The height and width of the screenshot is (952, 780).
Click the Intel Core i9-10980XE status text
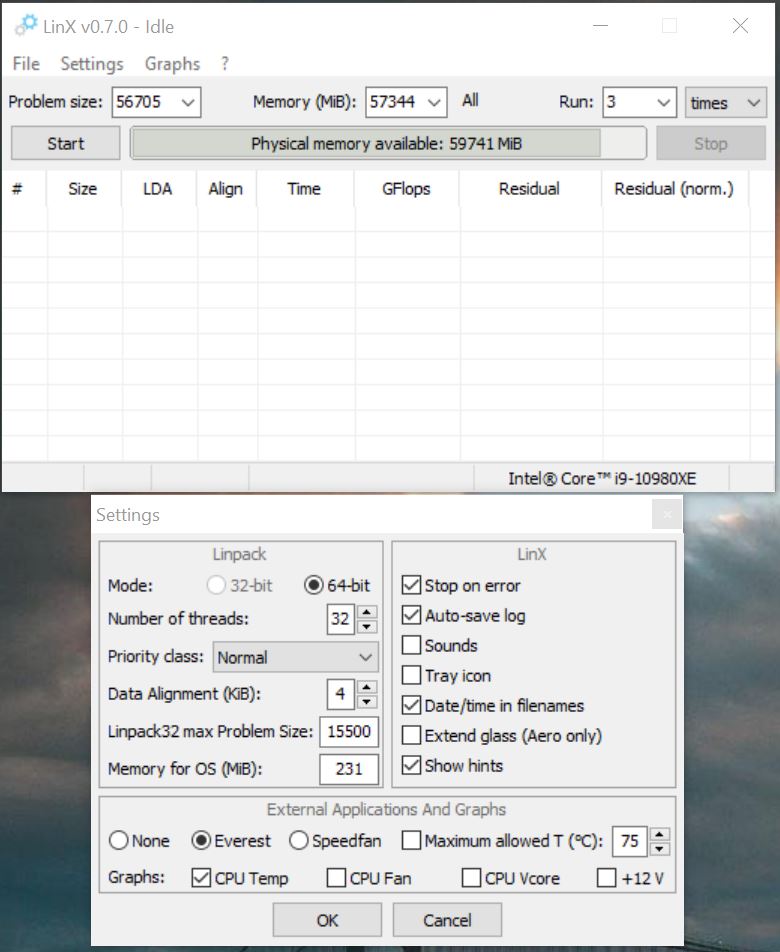click(602, 478)
